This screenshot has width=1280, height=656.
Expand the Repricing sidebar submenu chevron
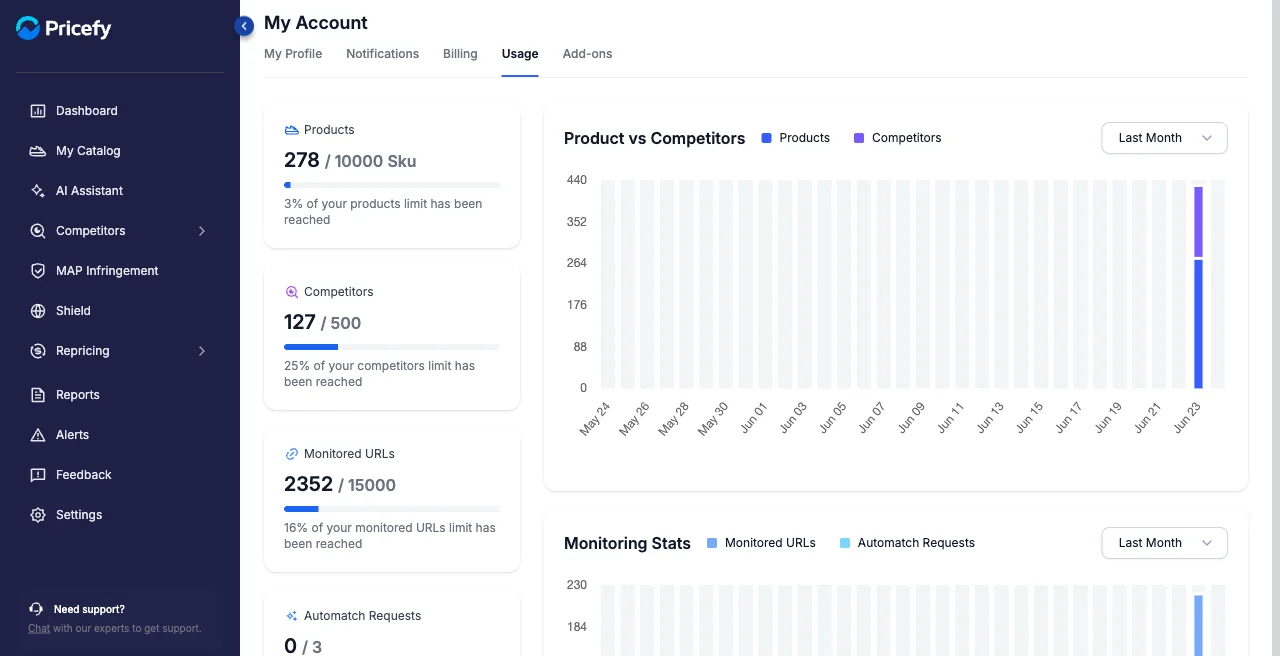[202, 351]
